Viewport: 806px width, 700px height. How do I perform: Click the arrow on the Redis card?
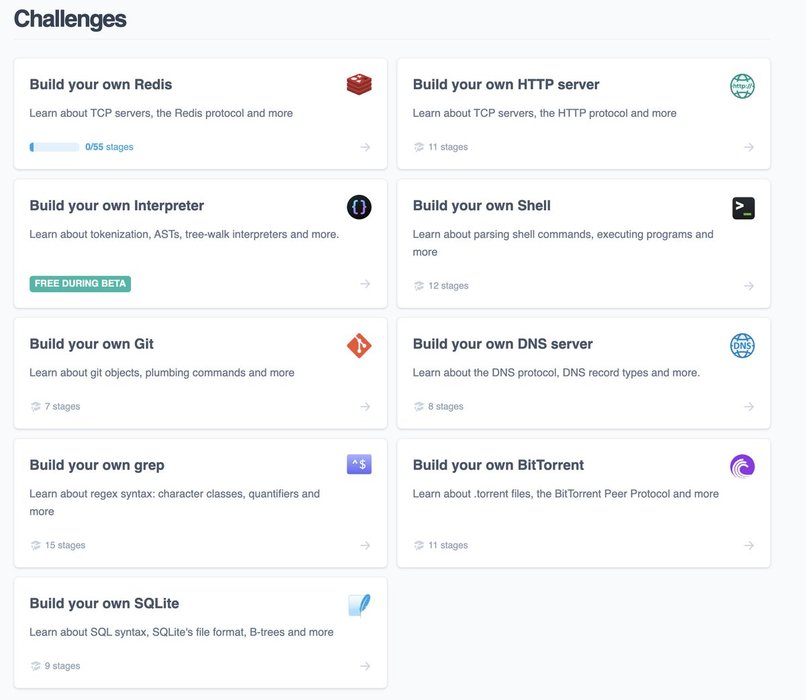(x=365, y=147)
